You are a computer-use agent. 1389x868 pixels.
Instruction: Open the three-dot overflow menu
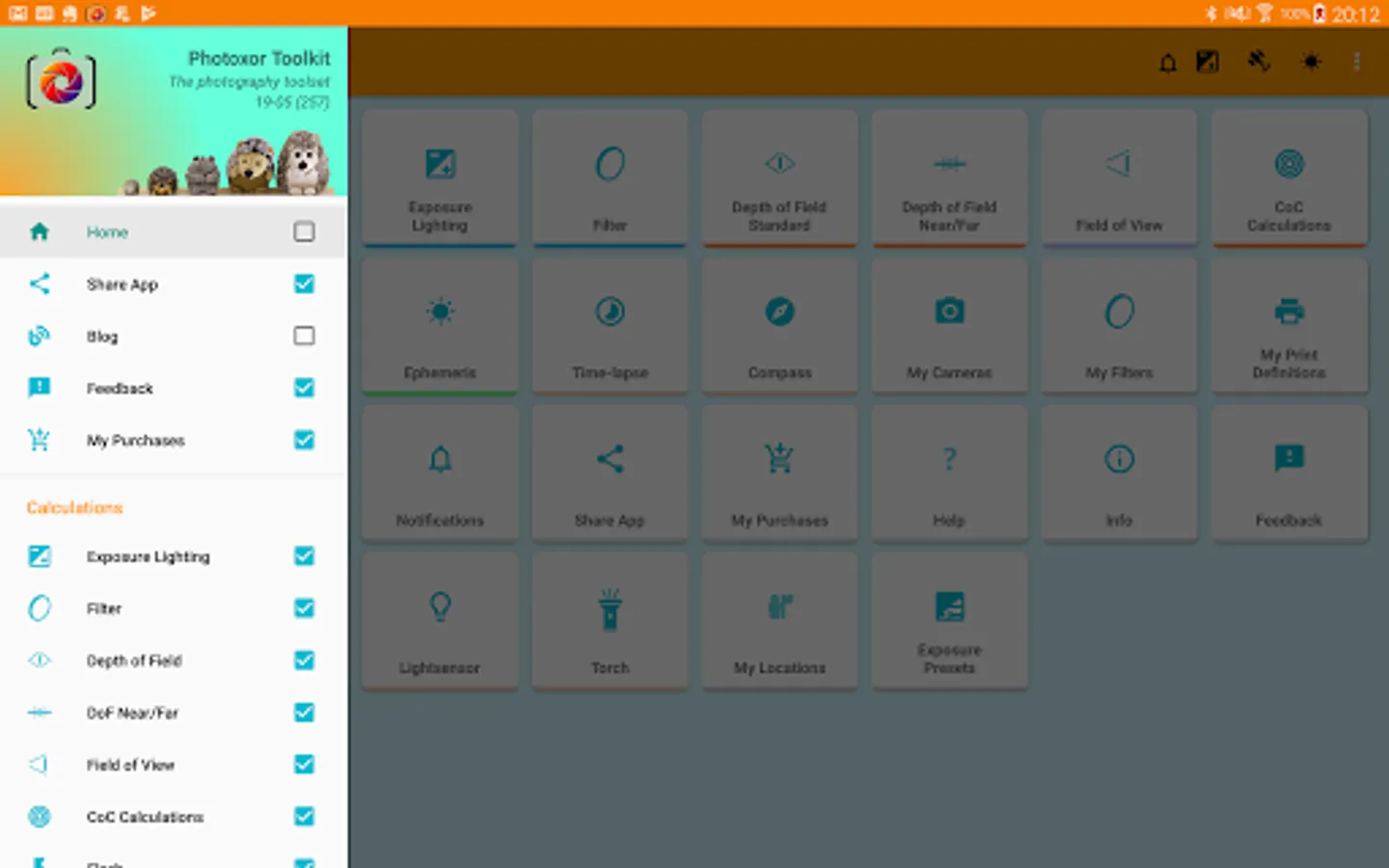point(1356,62)
